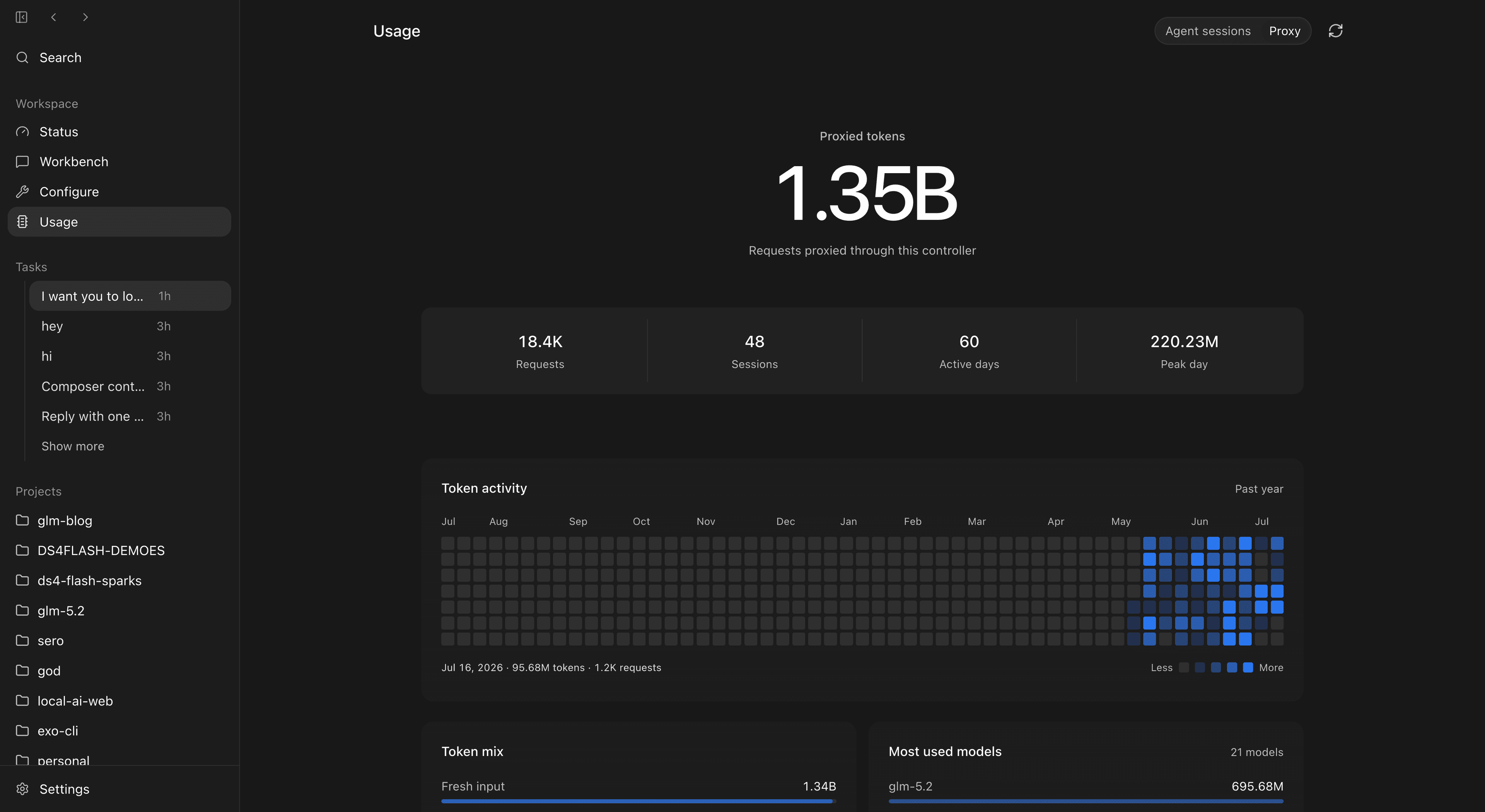The height and width of the screenshot is (812, 1485).
Task: Click the Token mix heading
Action: tap(472, 751)
